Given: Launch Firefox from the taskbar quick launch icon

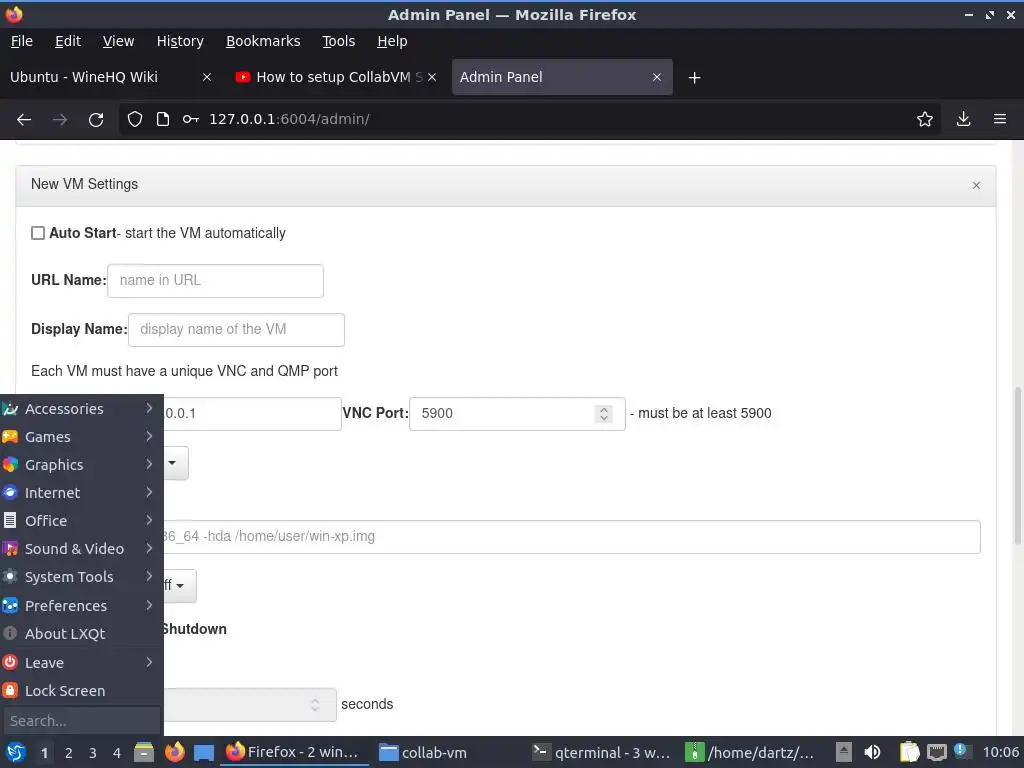Looking at the screenshot, I should (x=174, y=752).
